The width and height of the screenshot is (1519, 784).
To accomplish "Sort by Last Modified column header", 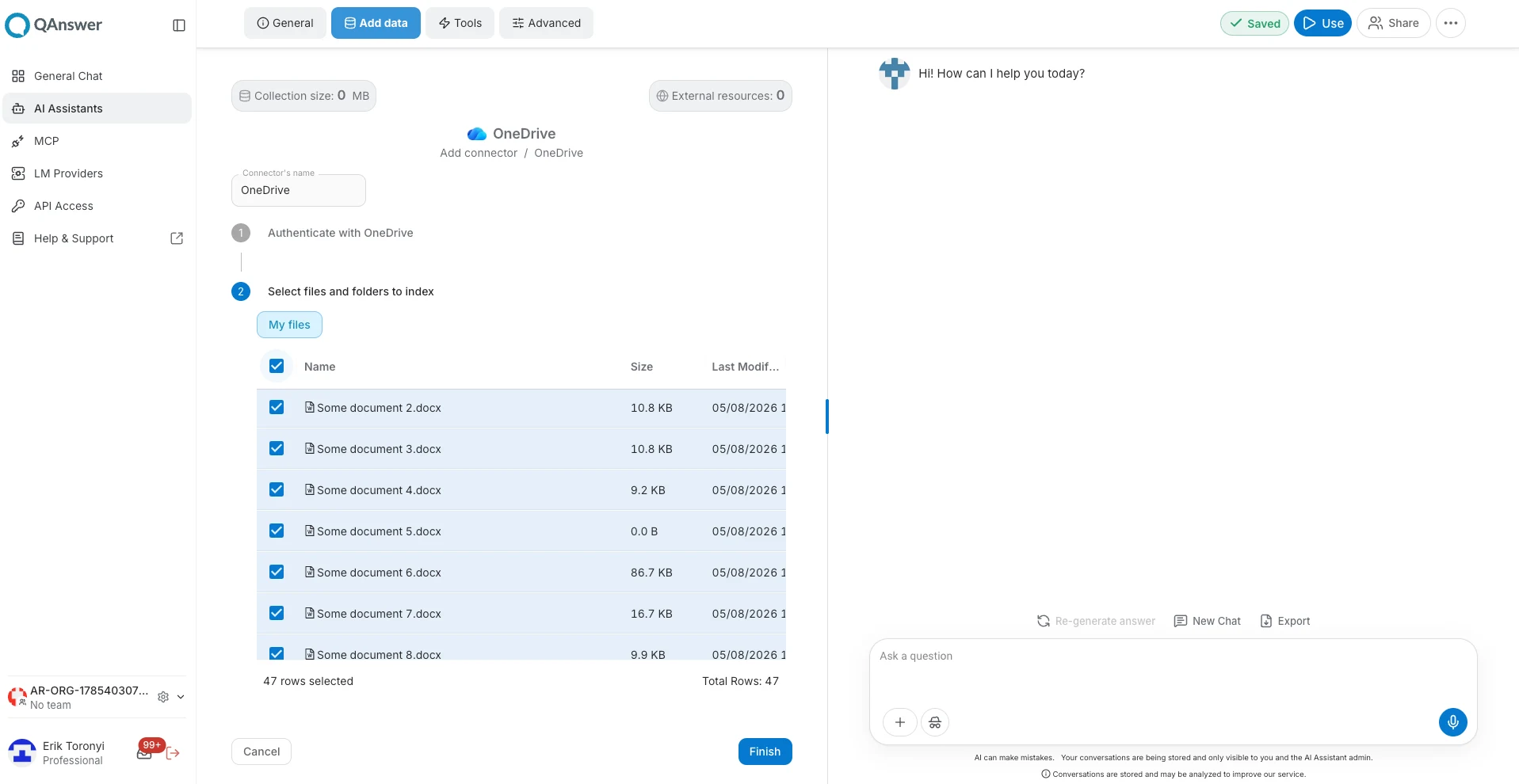I will [745, 367].
